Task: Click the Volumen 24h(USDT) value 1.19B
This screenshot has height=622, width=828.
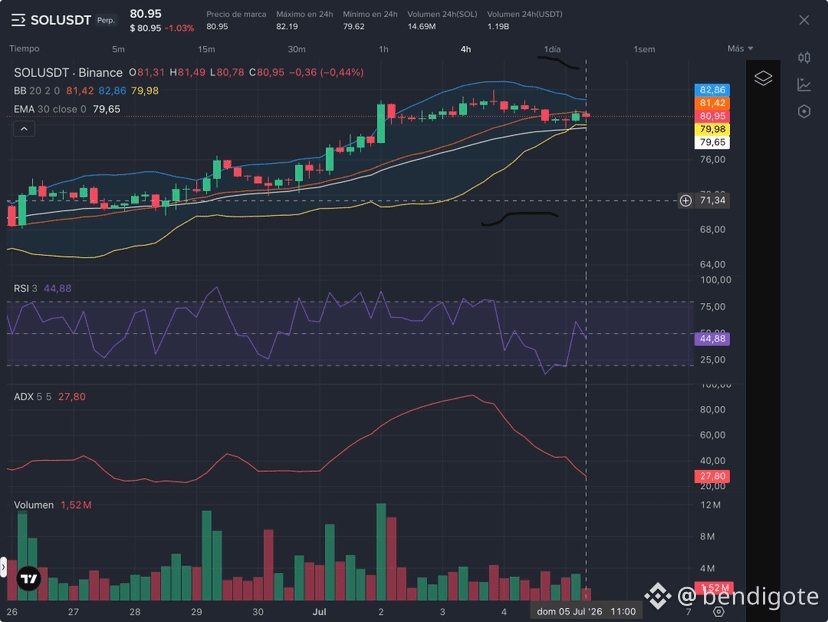Action: (x=498, y=26)
